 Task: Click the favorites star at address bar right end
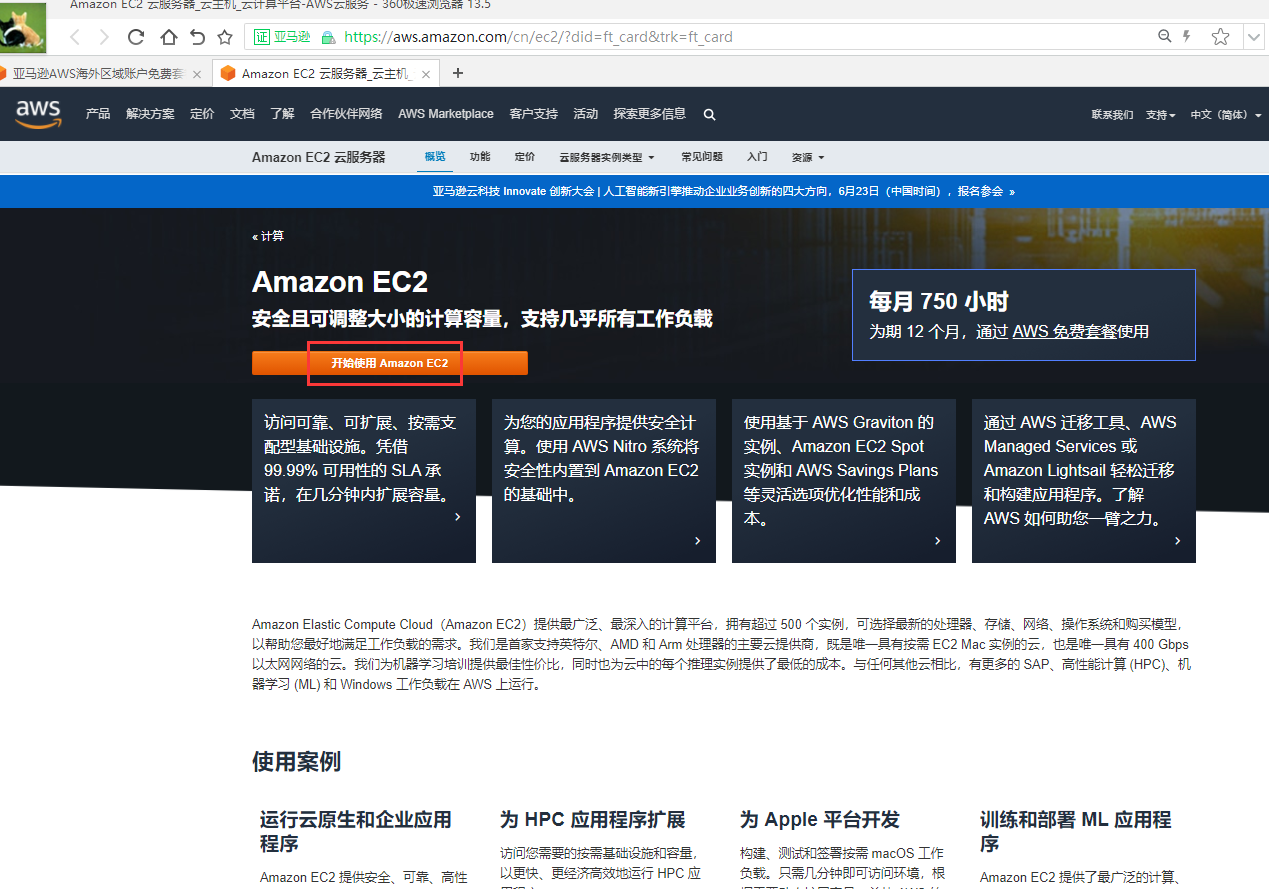coord(1221,37)
